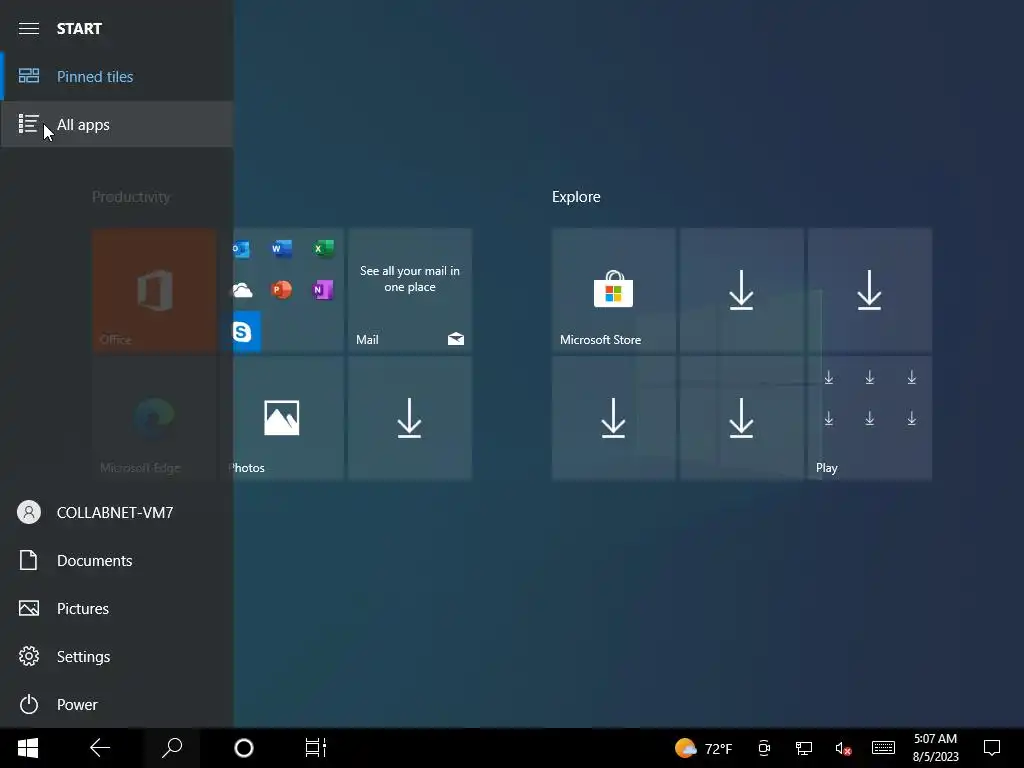Click the Windows Start button on taskbar
Viewport: 1024px width, 768px height.
click(x=28, y=748)
